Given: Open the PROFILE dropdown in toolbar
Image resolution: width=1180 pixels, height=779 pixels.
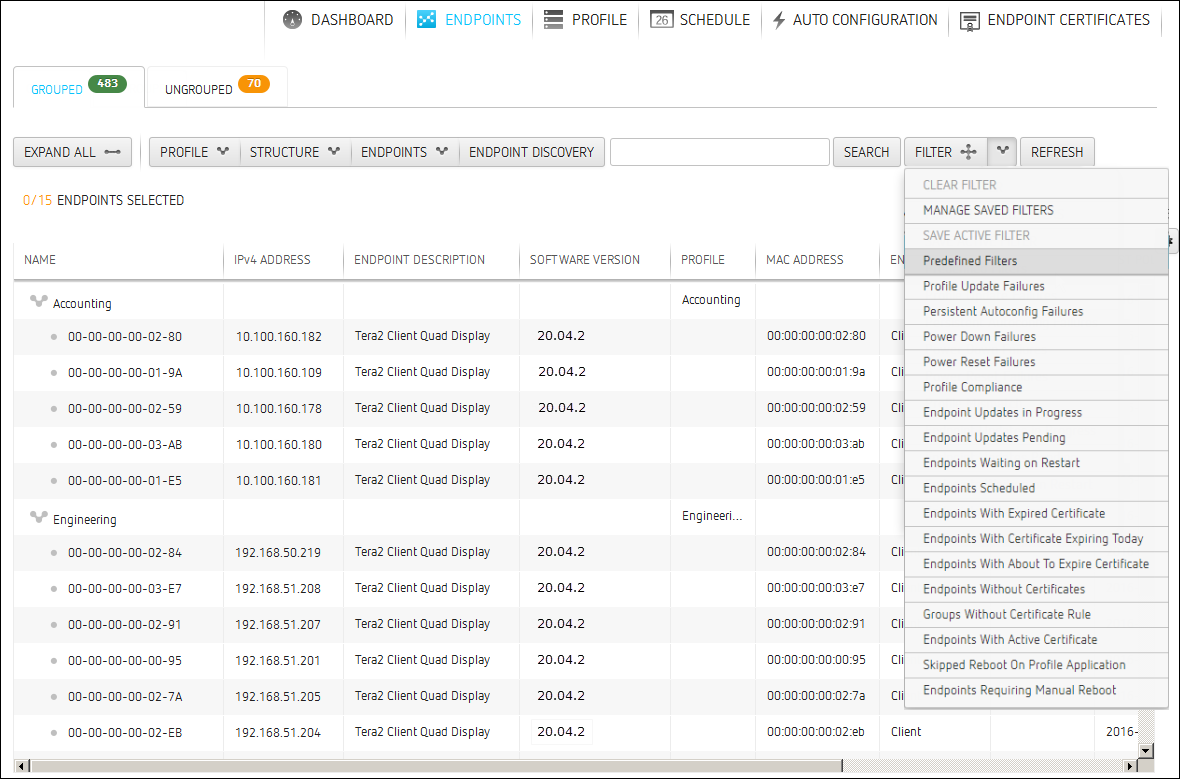Looking at the screenshot, I should click(194, 152).
